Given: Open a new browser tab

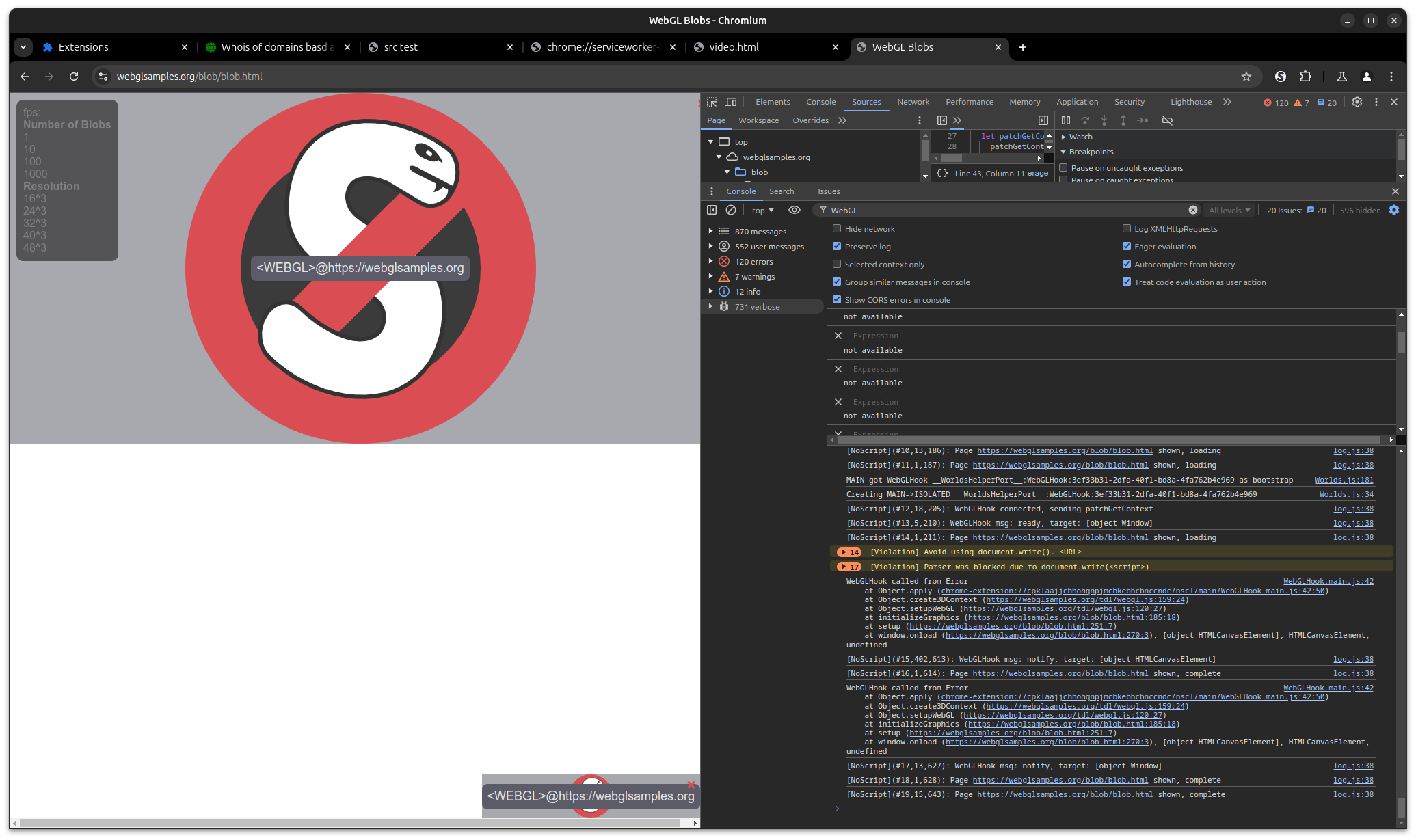Looking at the screenshot, I should [1023, 47].
